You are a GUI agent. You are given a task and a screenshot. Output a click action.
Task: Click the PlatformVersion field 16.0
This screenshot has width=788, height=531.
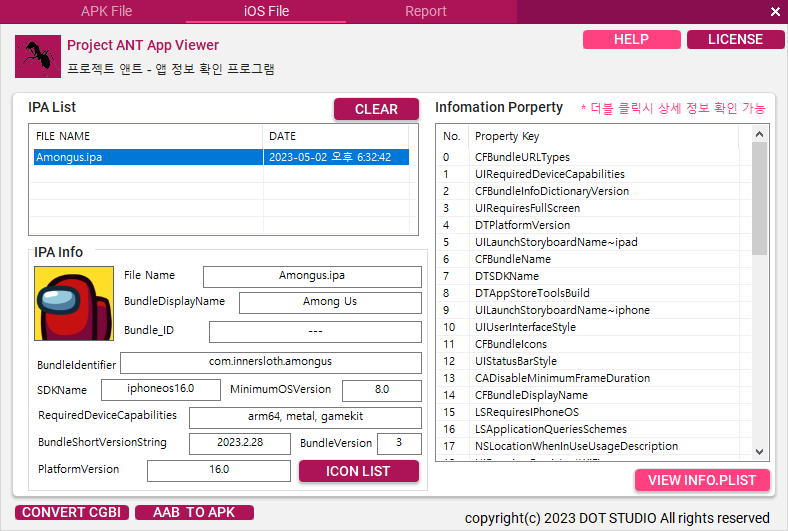point(219,471)
